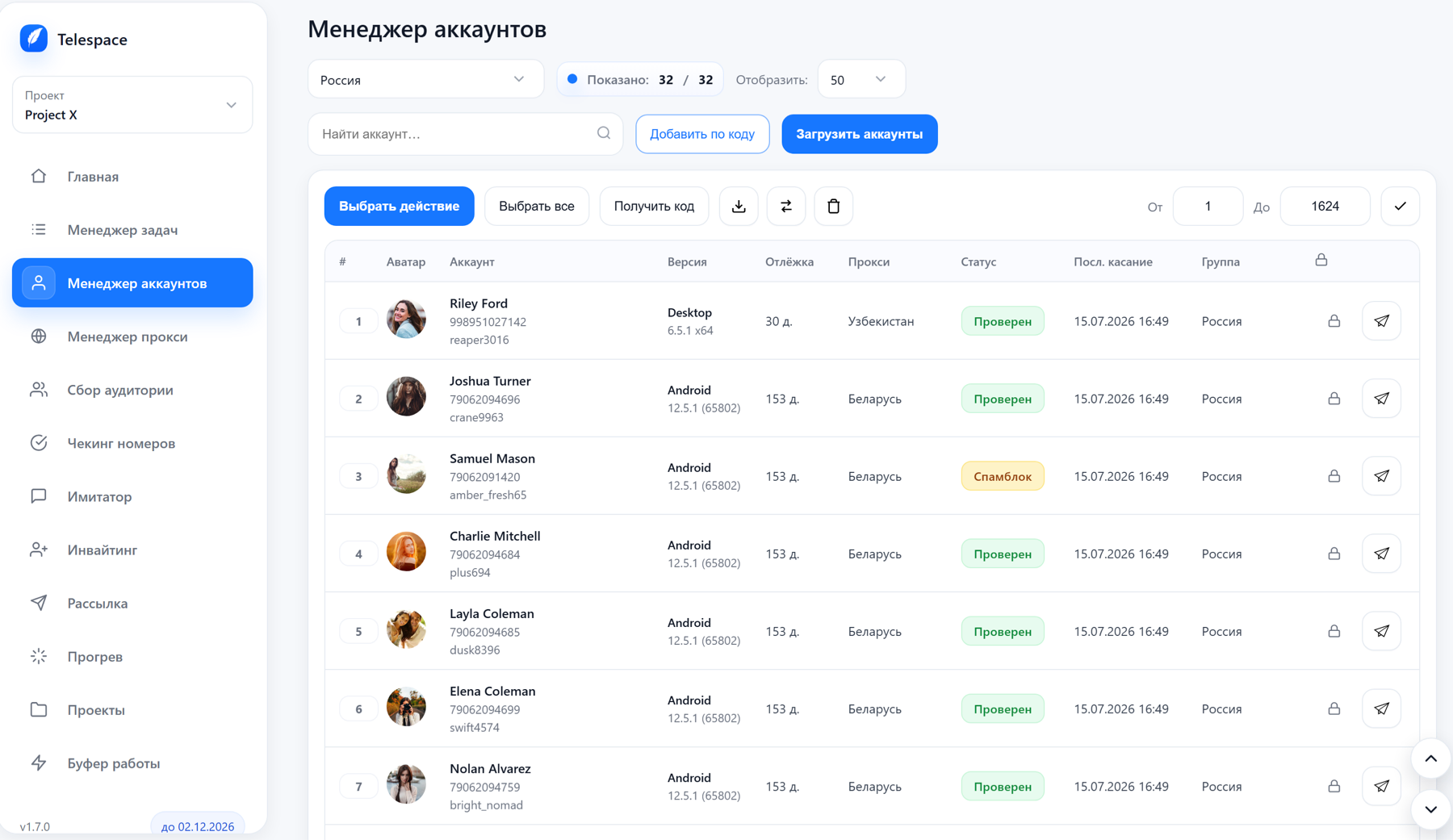
Task: Click the license date до 02.12.2026 badge
Action: pos(198,825)
